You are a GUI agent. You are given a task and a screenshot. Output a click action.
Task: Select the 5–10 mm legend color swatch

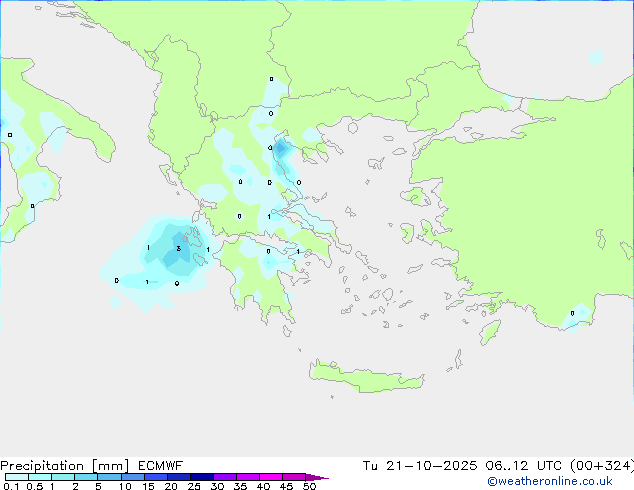coord(109,477)
